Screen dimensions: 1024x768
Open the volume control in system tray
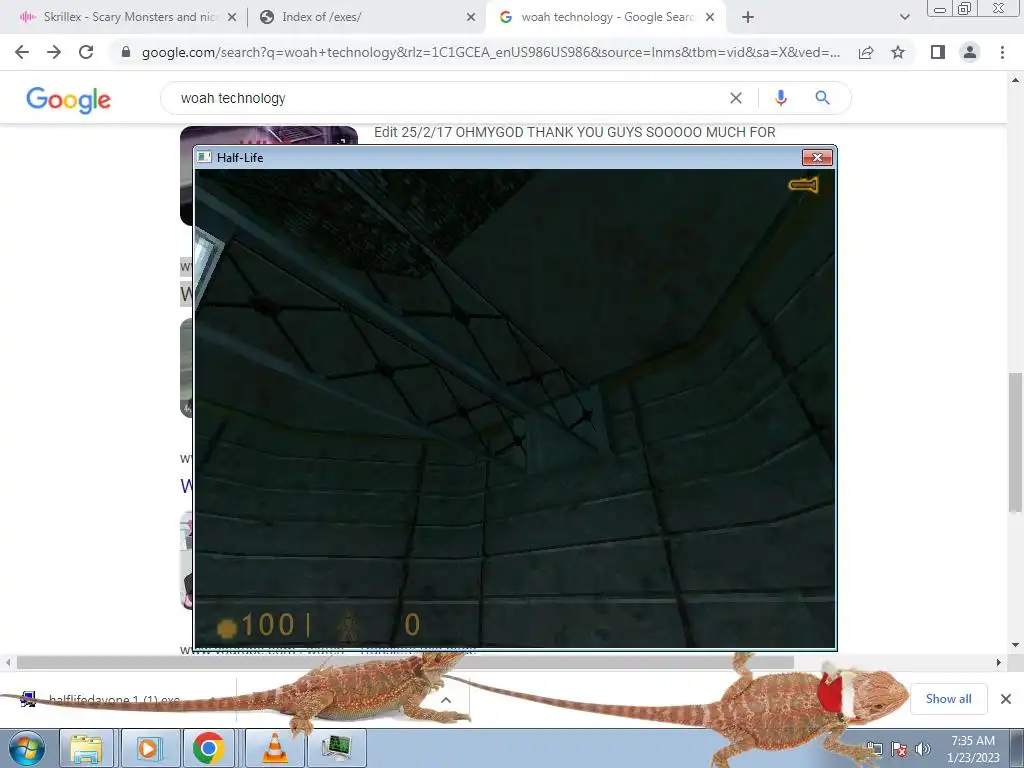pos(923,749)
